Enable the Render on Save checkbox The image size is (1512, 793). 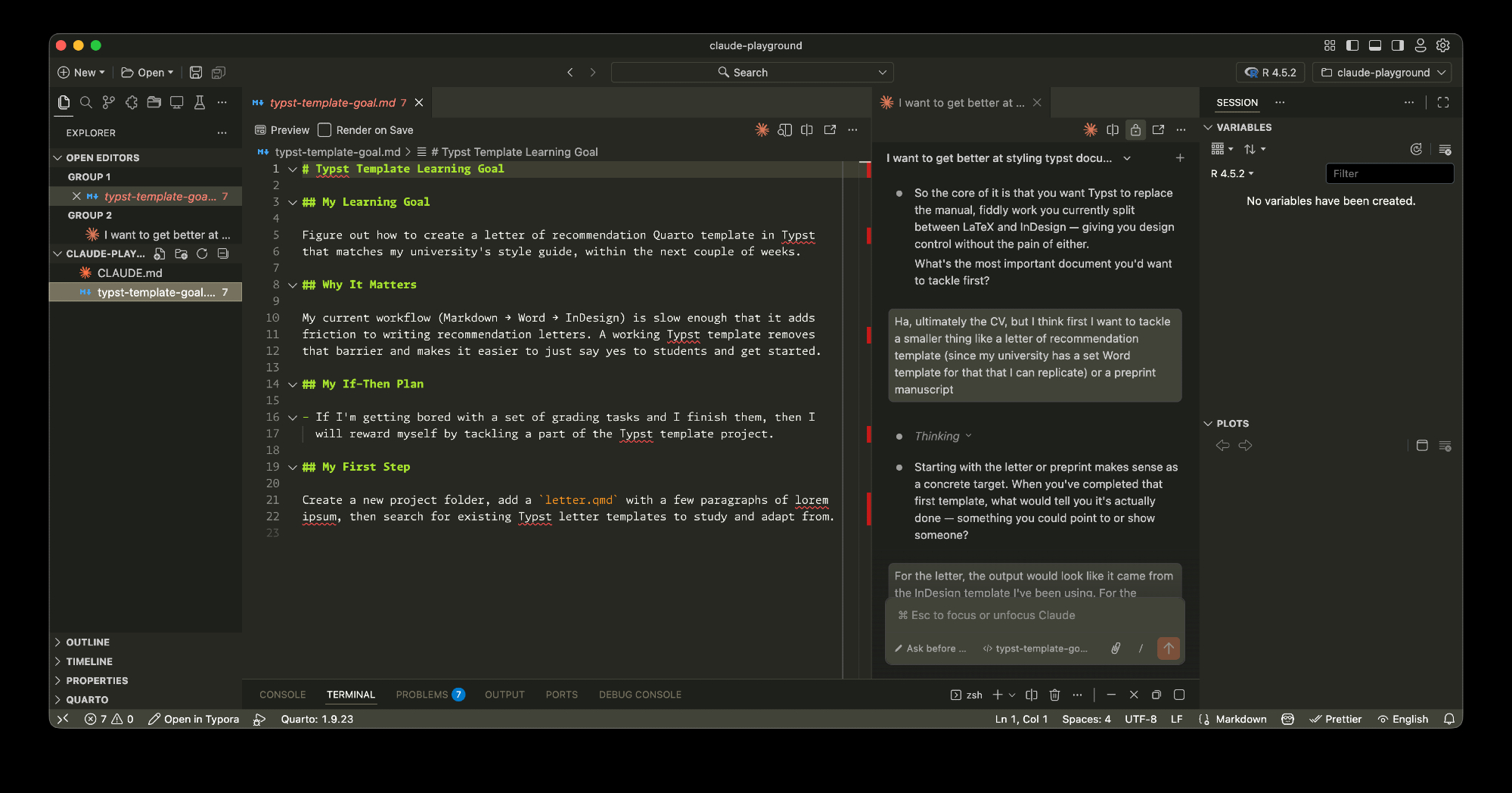click(x=324, y=130)
